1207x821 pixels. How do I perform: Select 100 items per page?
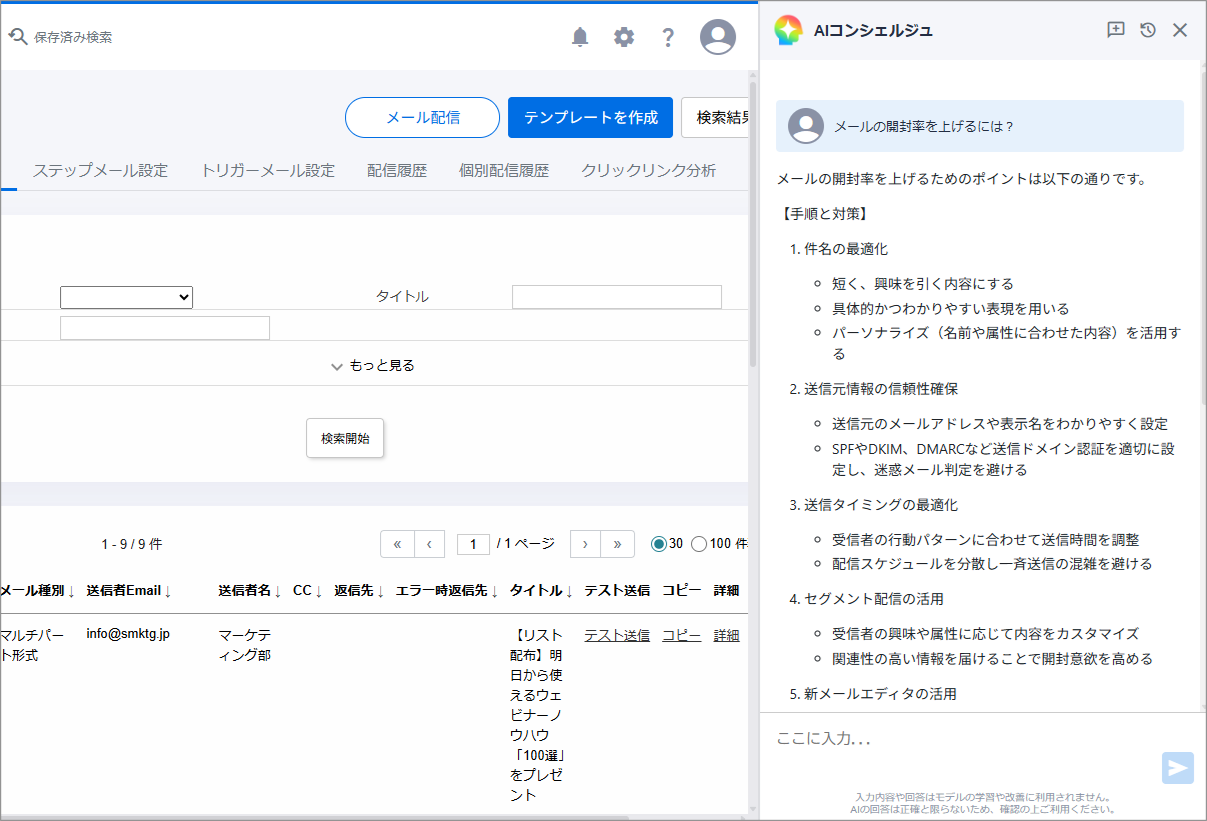[699, 544]
